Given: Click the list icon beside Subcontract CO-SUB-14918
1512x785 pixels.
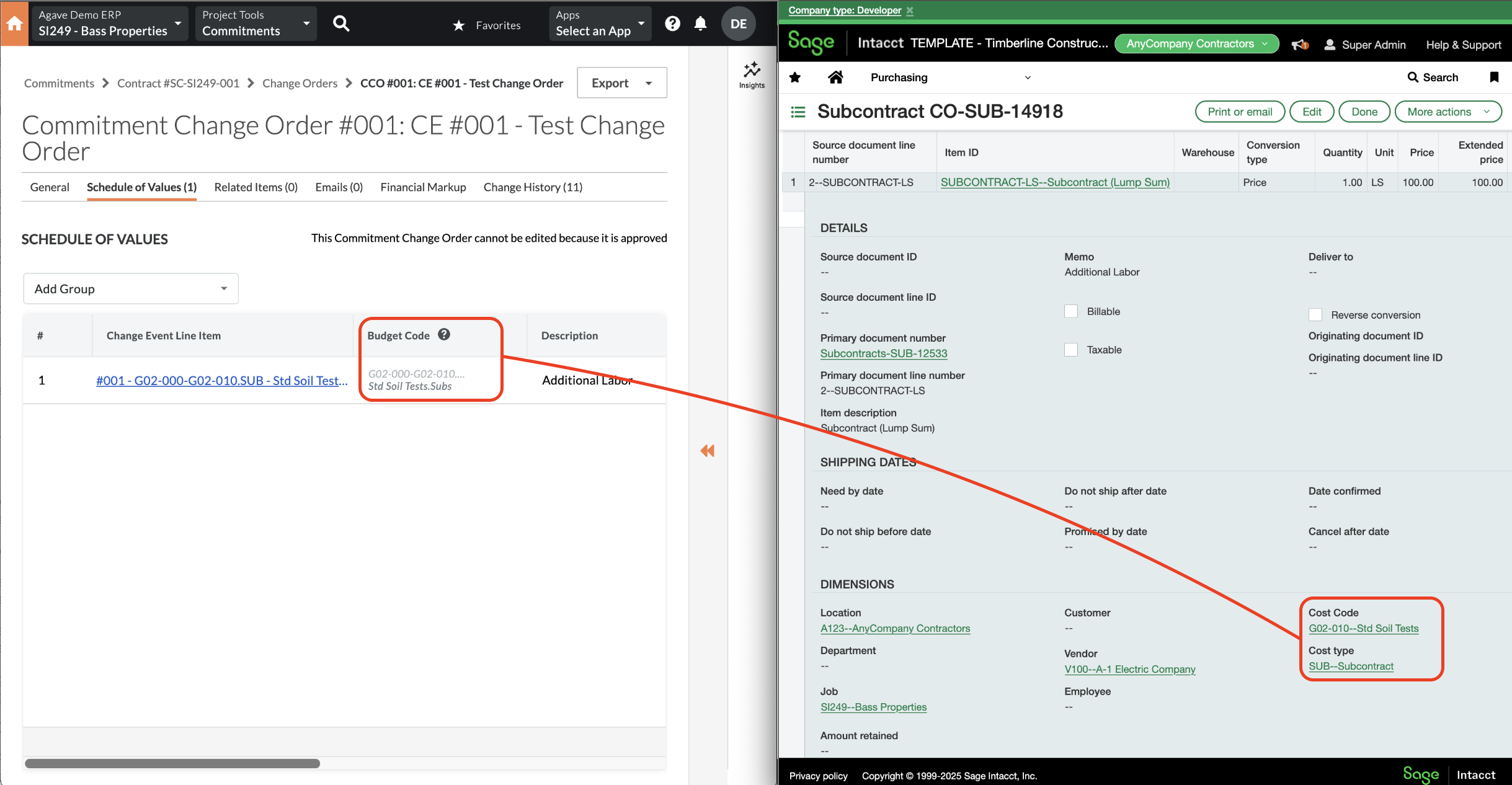Looking at the screenshot, I should tap(797, 112).
